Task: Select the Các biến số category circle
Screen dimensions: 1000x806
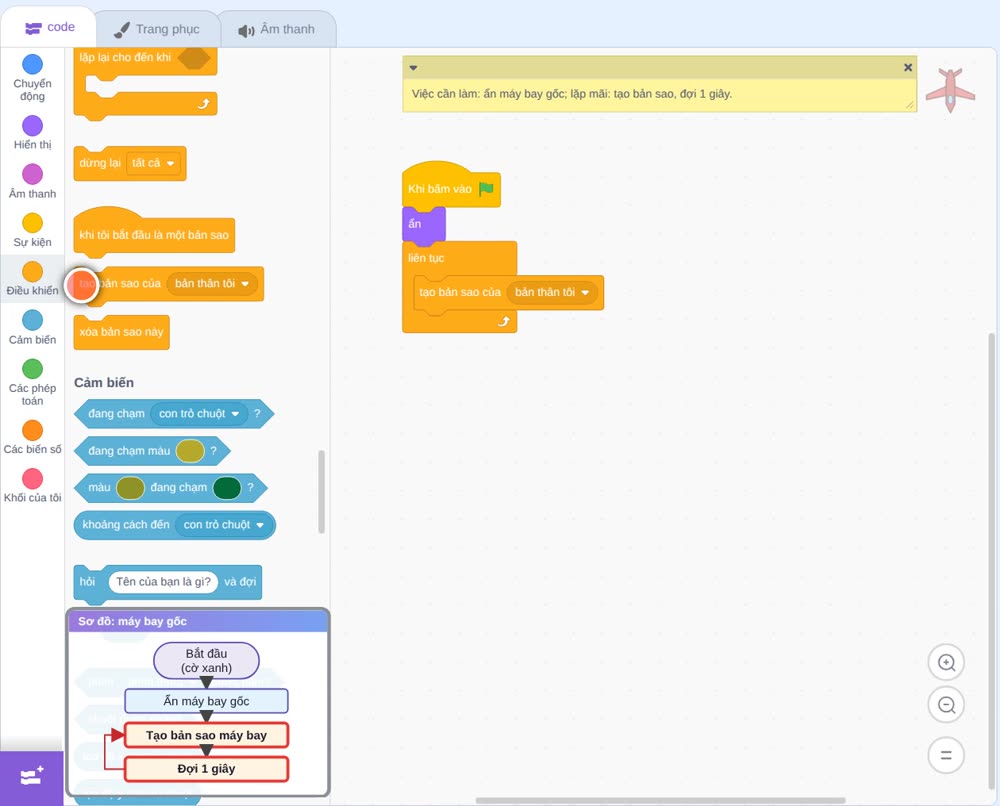Action: coord(33,430)
